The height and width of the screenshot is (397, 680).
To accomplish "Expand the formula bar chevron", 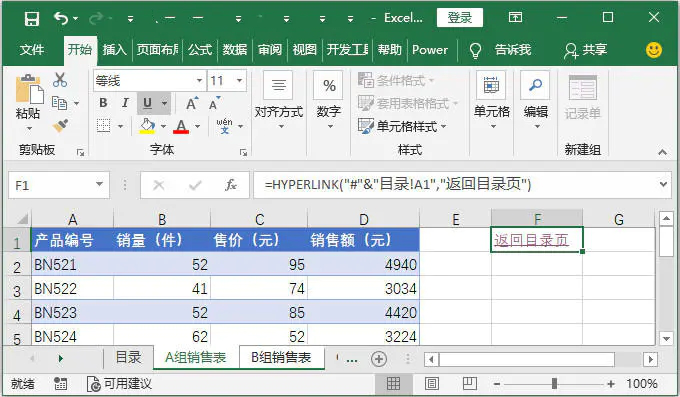I will tap(663, 184).
